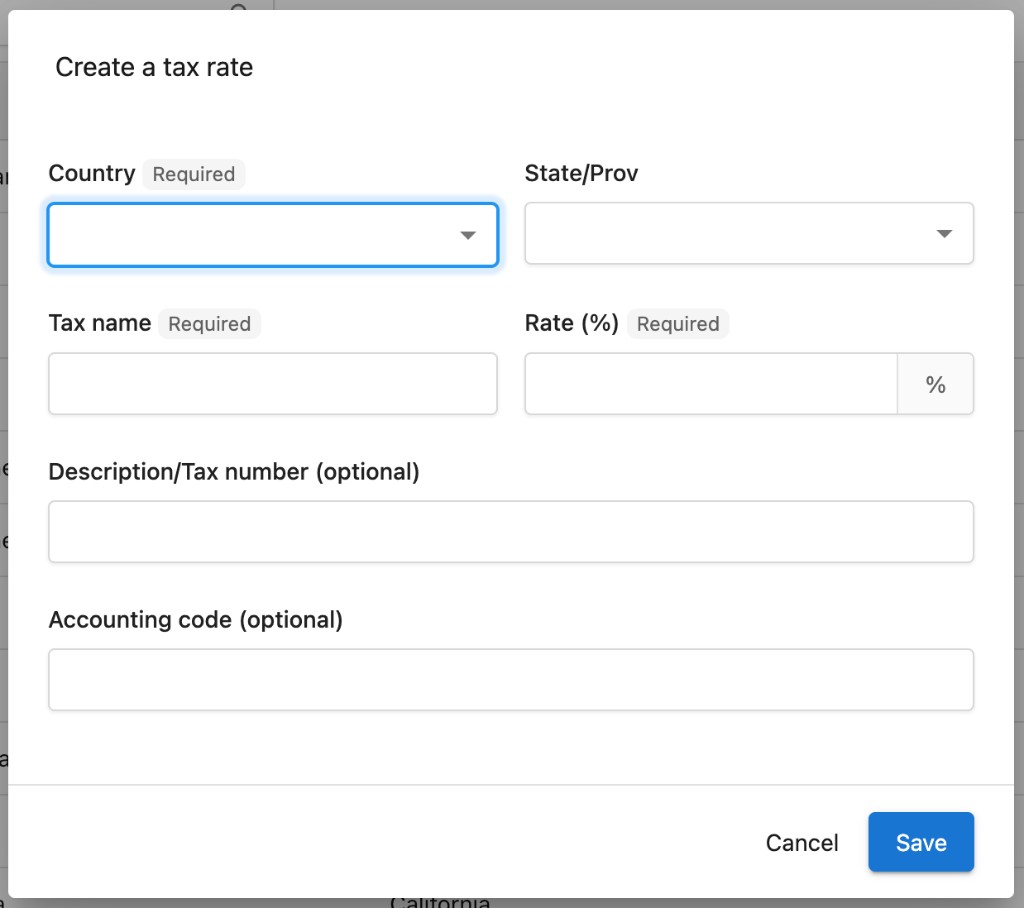Focus the Tax name input box
Viewport: 1024px width, 908px height.
(273, 383)
